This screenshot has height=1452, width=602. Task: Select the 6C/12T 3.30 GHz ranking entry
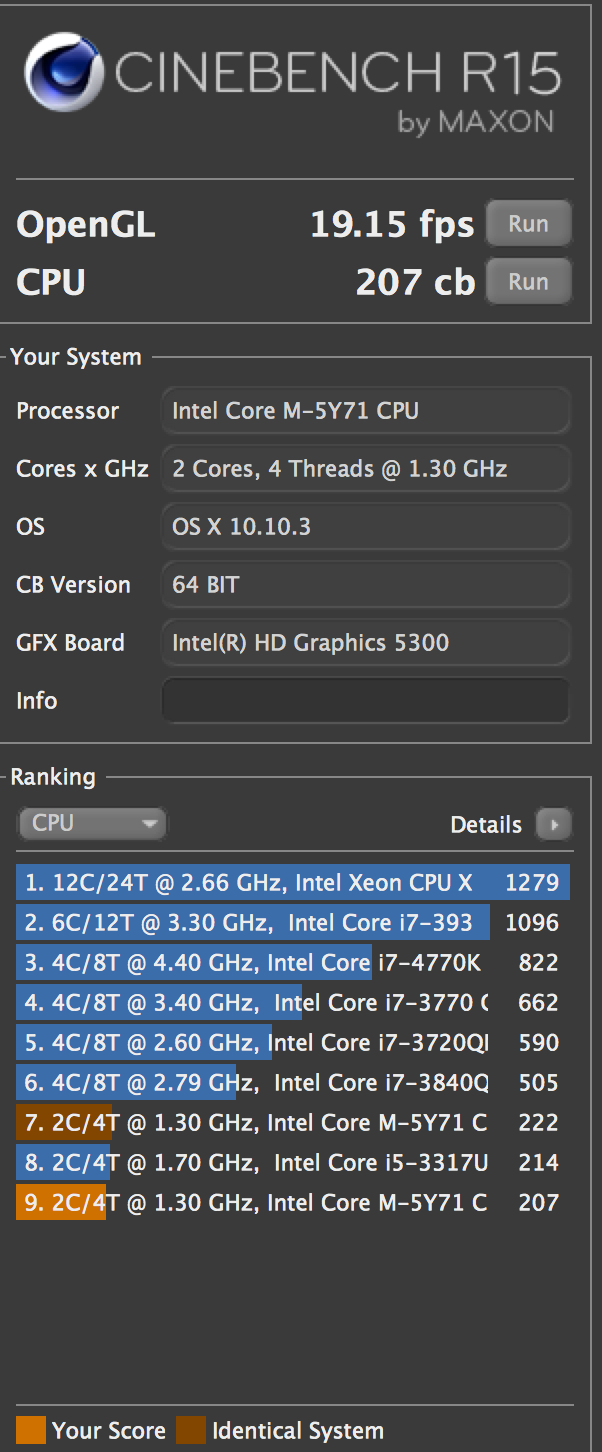[x=292, y=923]
